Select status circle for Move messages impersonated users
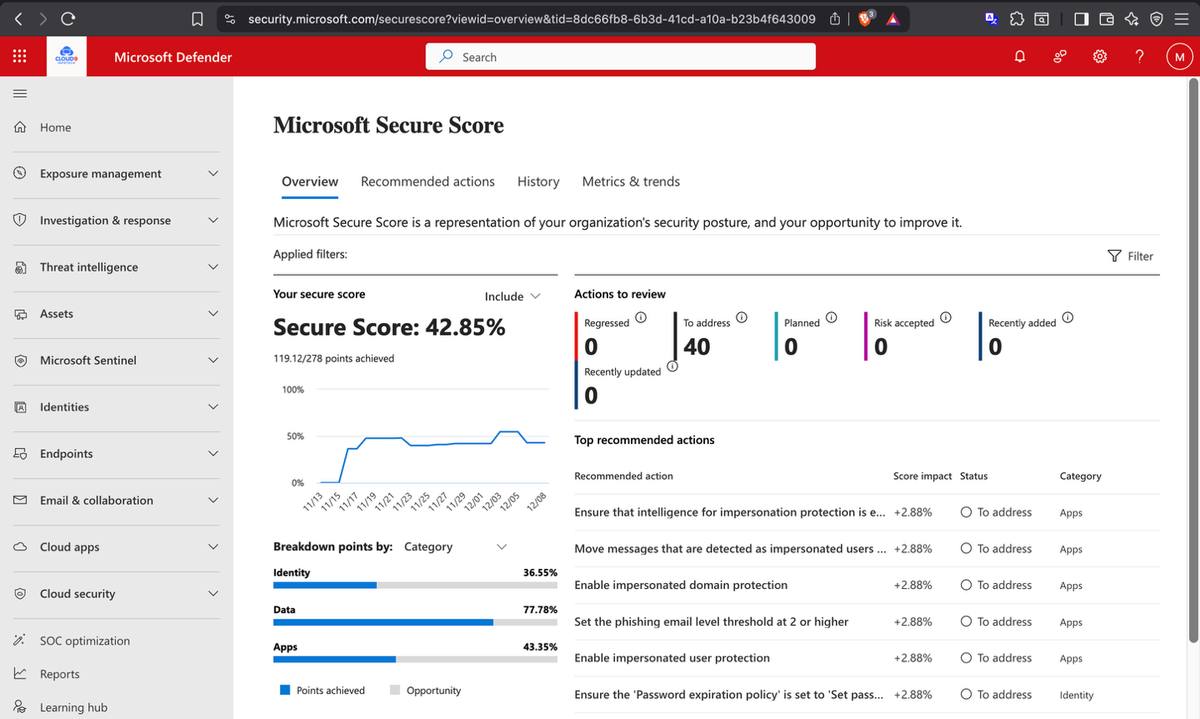This screenshot has height=719, width=1200. 966,549
